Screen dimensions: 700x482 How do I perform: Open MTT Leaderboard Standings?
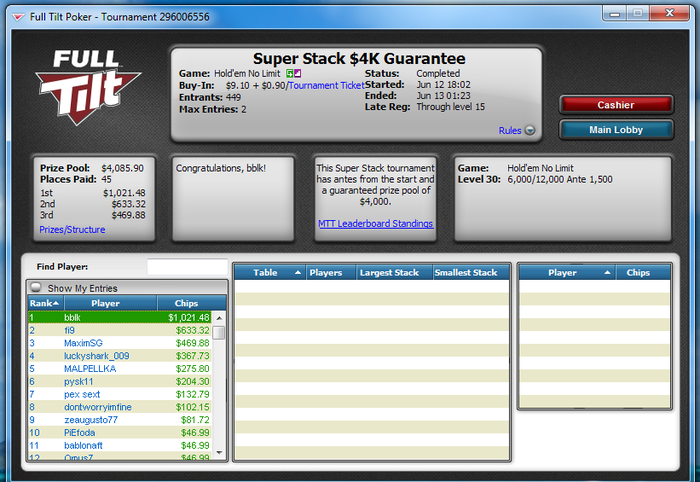(x=375, y=224)
